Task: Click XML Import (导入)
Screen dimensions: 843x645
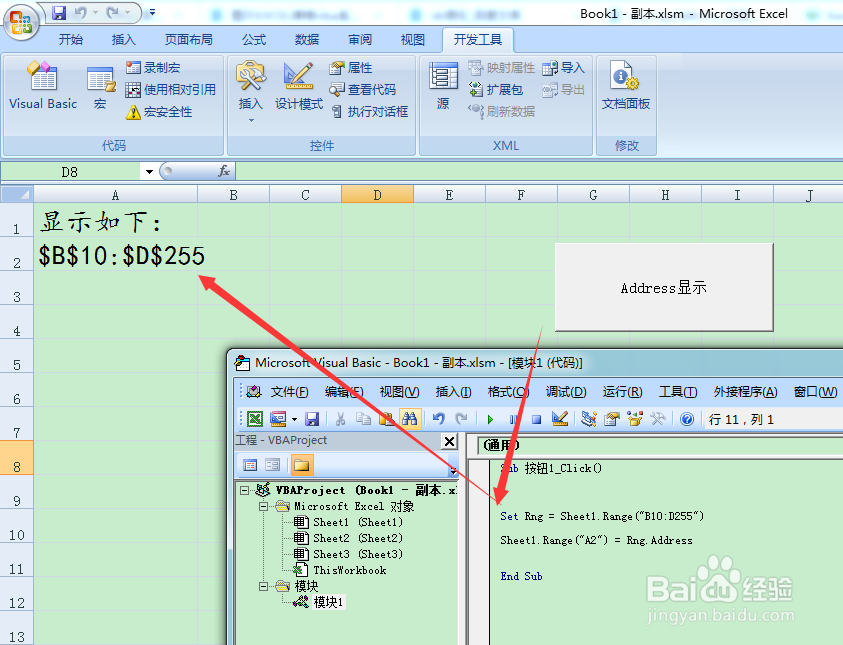Action: pyautogui.click(x=563, y=68)
